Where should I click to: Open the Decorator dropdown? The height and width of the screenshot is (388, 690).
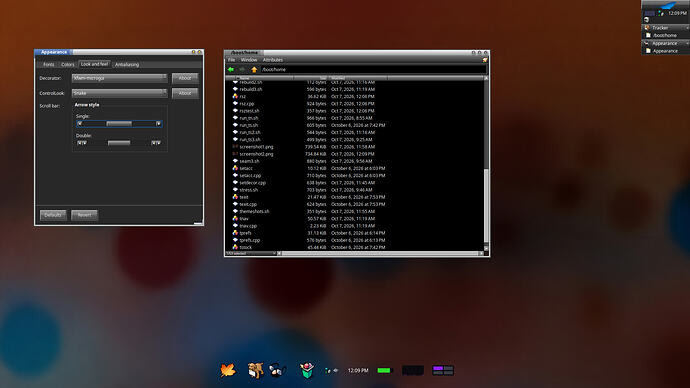pyautogui.click(x=119, y=78)
